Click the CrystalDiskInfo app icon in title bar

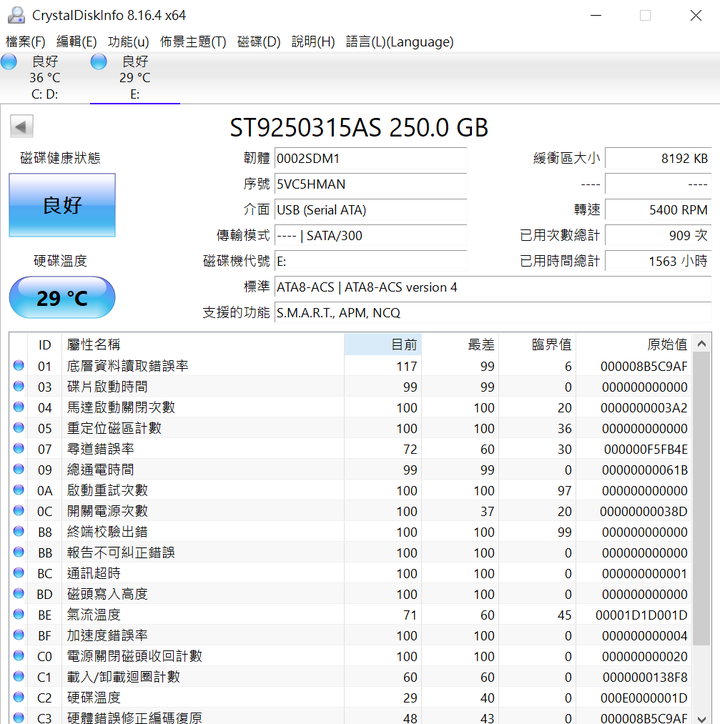click(x=16, y=15)
